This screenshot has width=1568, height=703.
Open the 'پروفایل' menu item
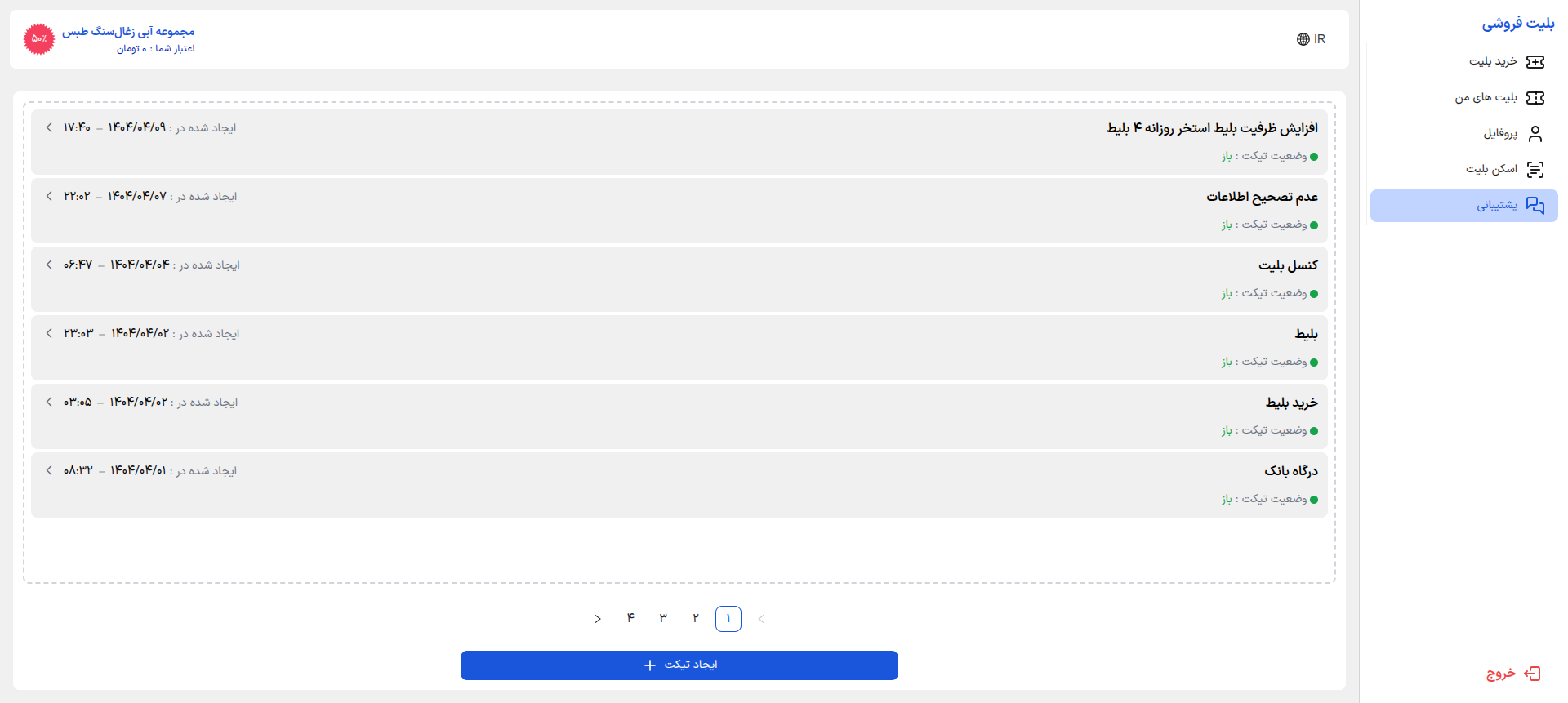click(x=1500, y=134)
